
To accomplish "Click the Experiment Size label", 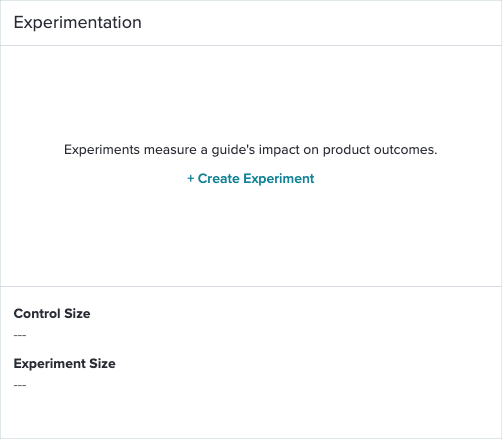I will (65, 364).
